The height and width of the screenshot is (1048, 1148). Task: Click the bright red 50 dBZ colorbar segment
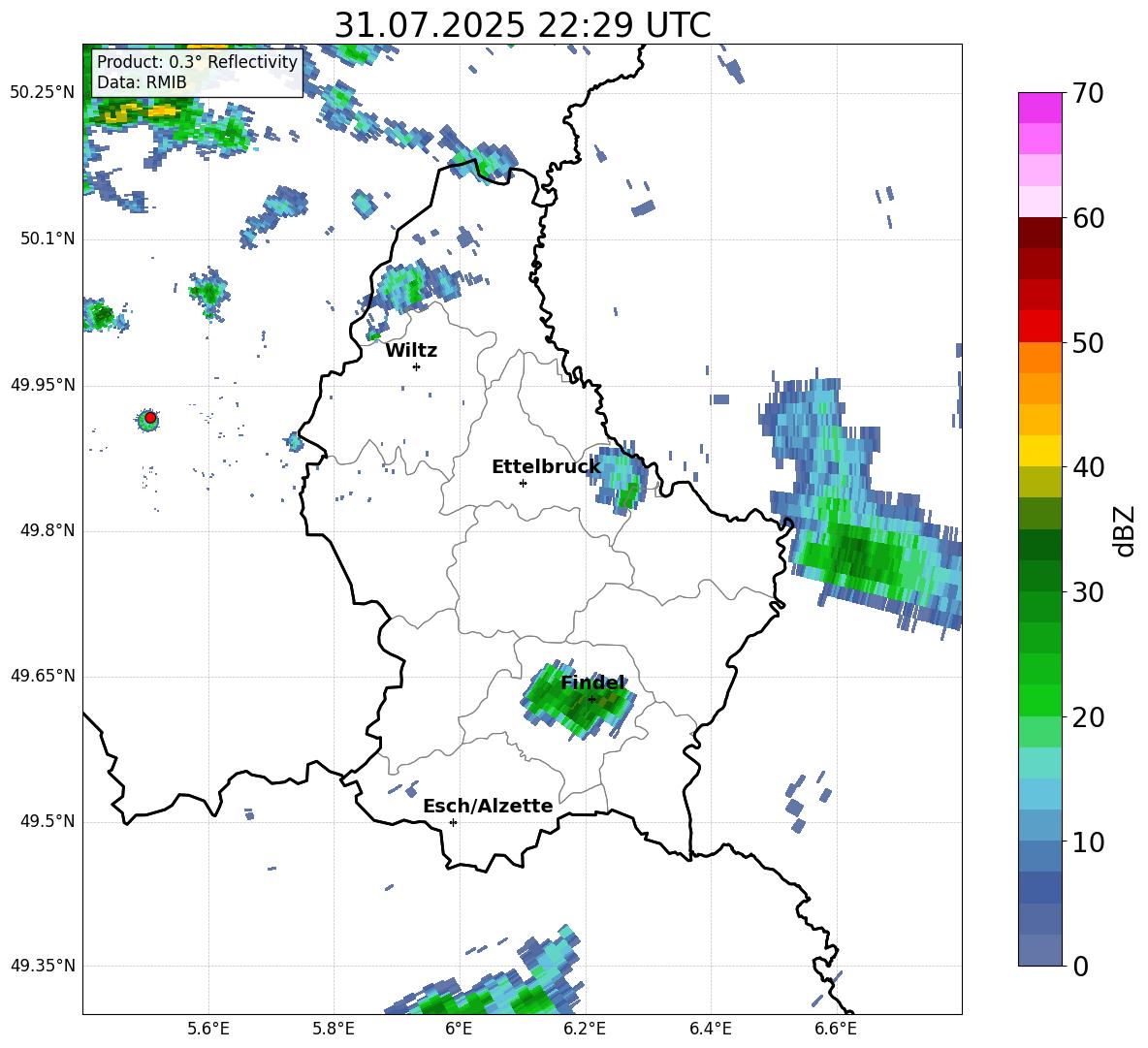coord(1039,327)
